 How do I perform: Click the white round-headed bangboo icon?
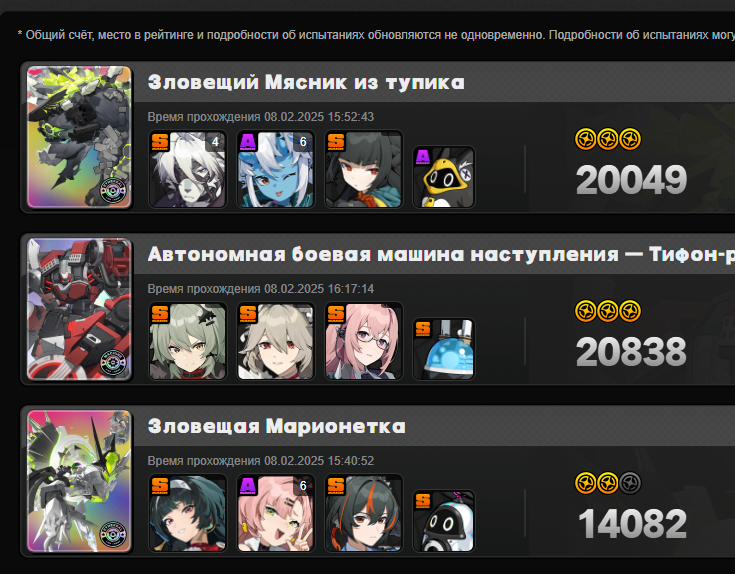444,521
